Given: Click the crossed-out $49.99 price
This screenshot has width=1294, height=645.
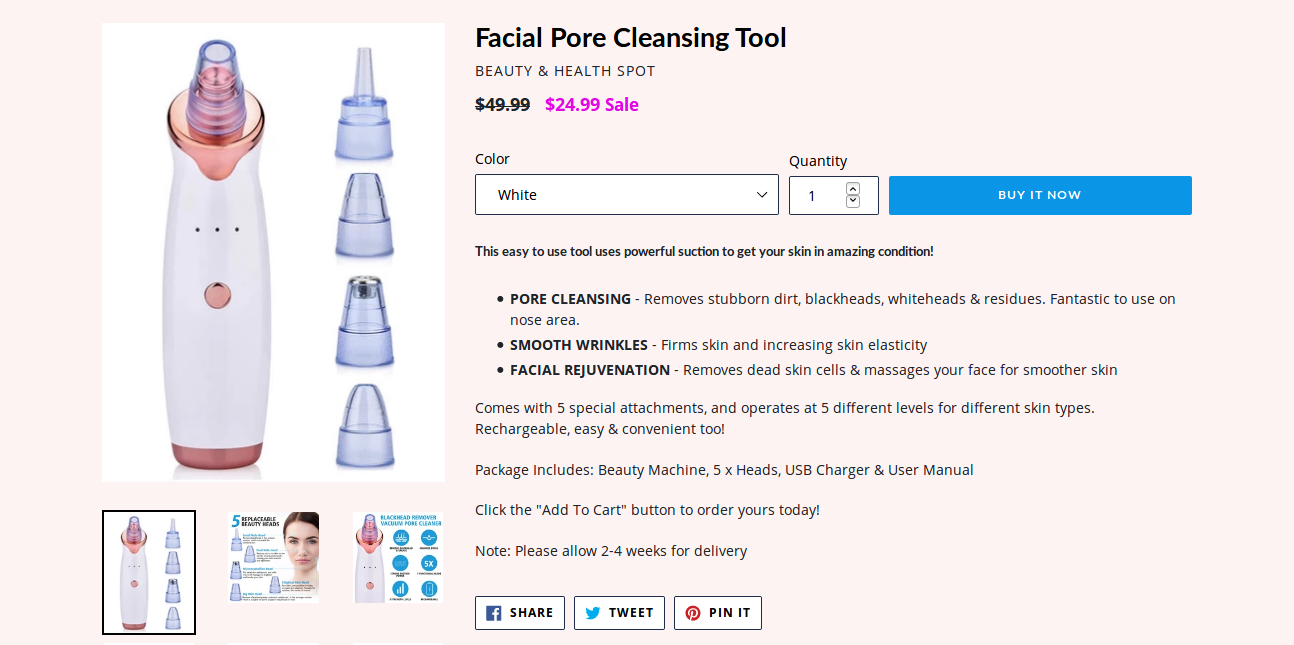Looking at the screenshot, I should coord(502,104).
